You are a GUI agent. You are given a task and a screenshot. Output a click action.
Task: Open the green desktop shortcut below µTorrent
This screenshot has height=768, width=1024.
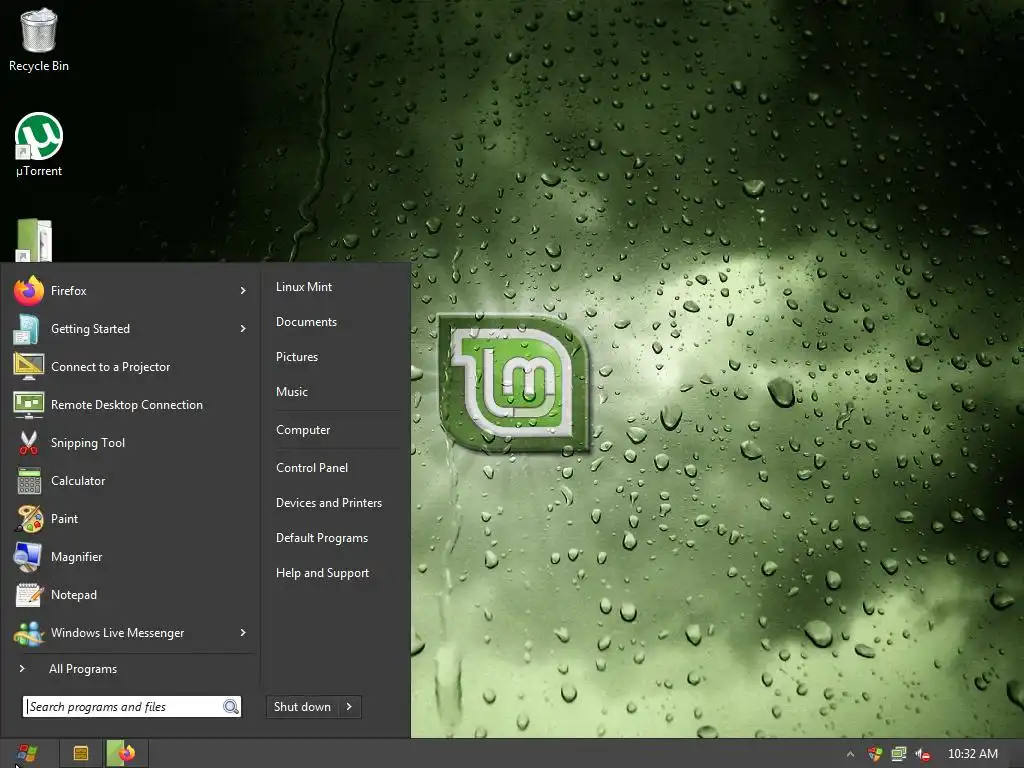(x=34, y=240)
